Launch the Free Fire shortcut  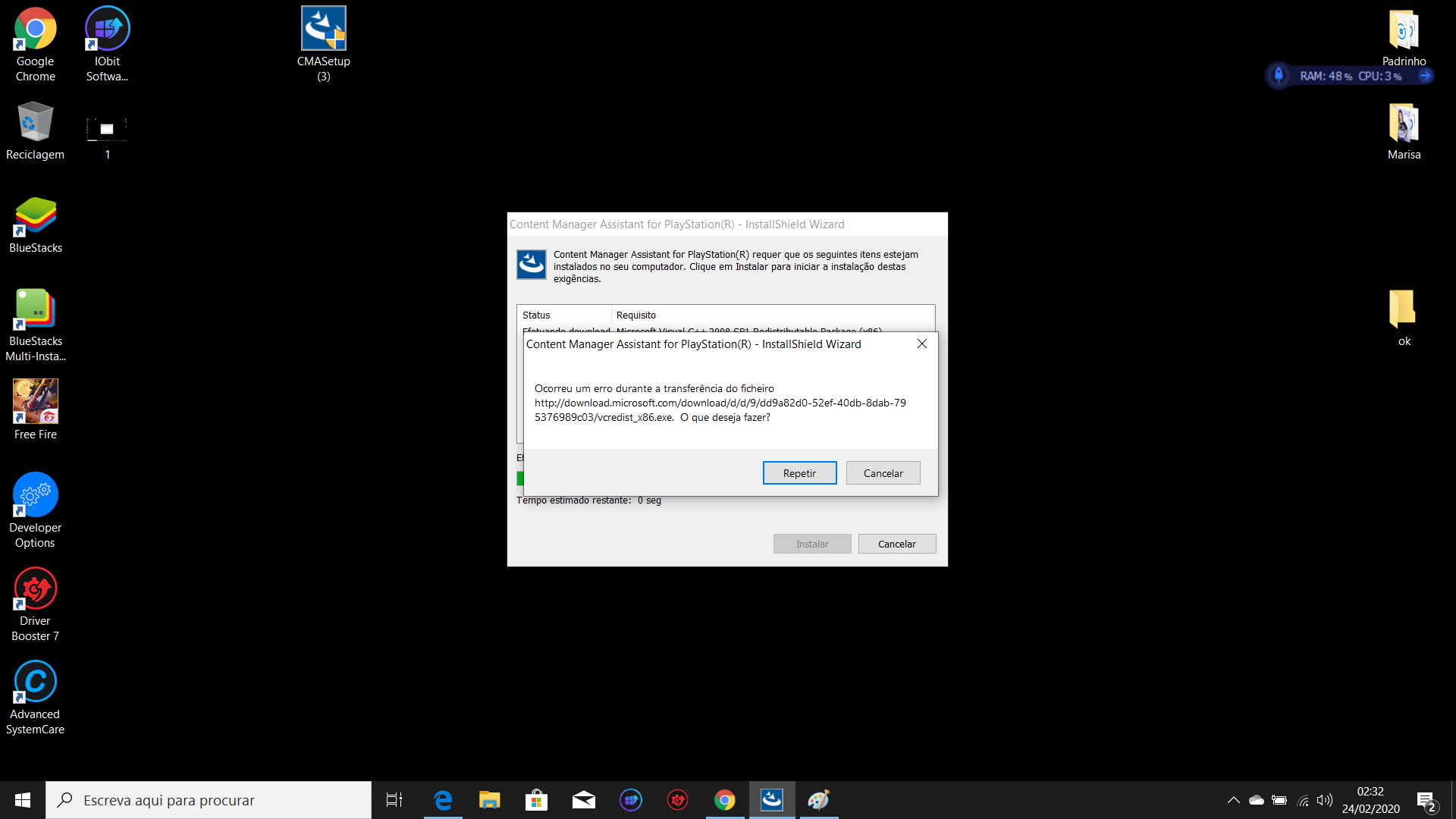pyautogui.click(x=35, y=409)
